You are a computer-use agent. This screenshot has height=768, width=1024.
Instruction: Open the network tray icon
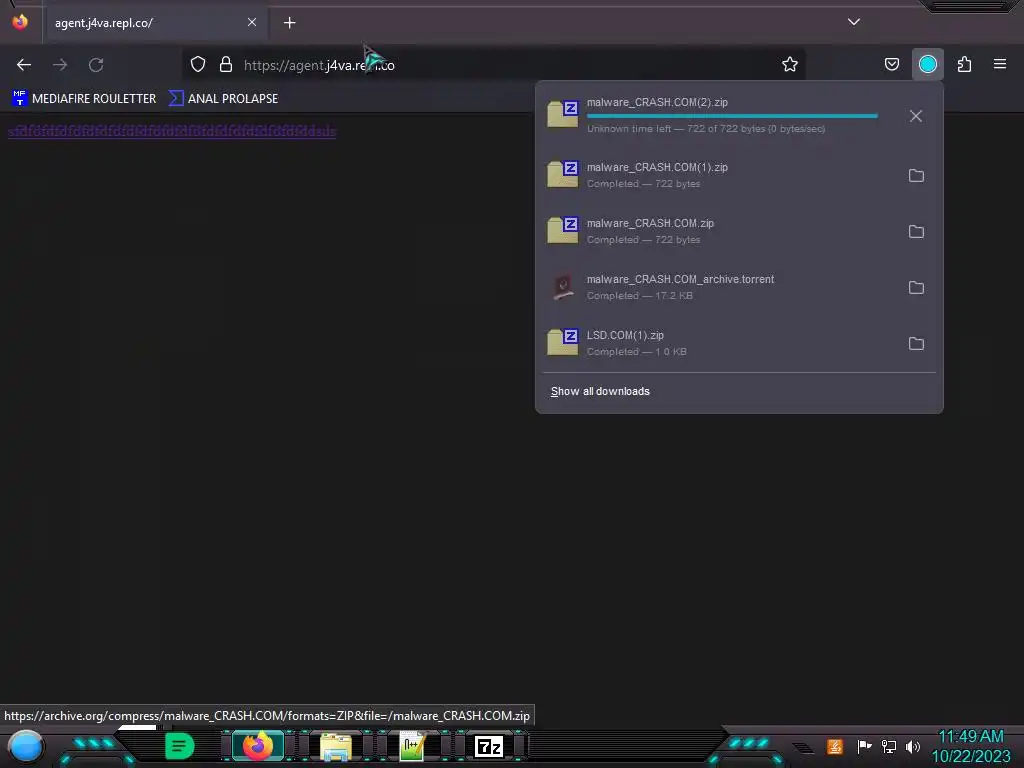pos(889,746)
